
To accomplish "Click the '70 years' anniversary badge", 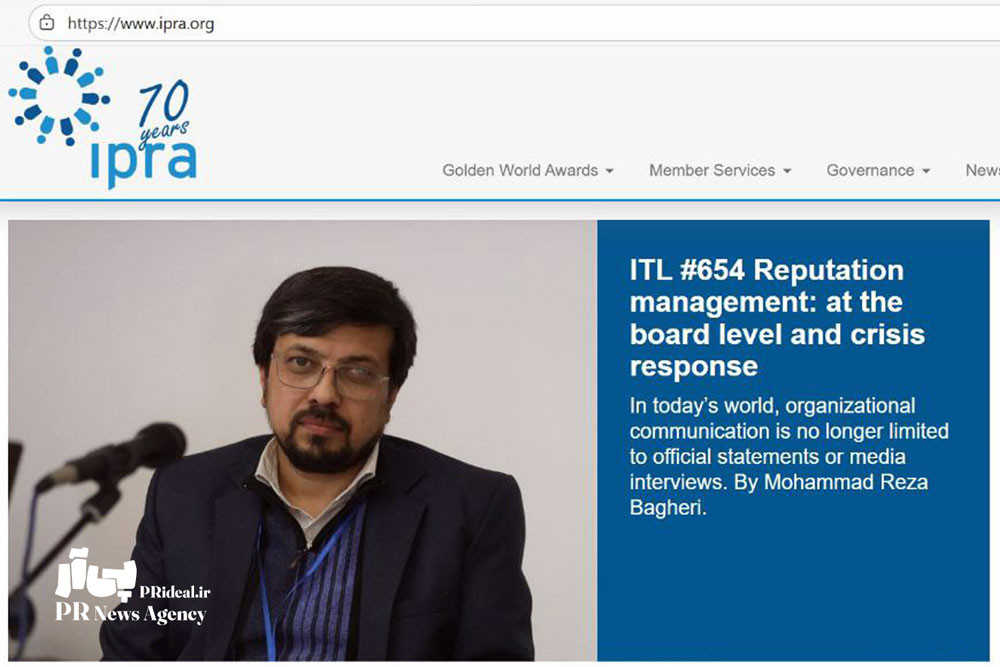I will pos(163,108).
